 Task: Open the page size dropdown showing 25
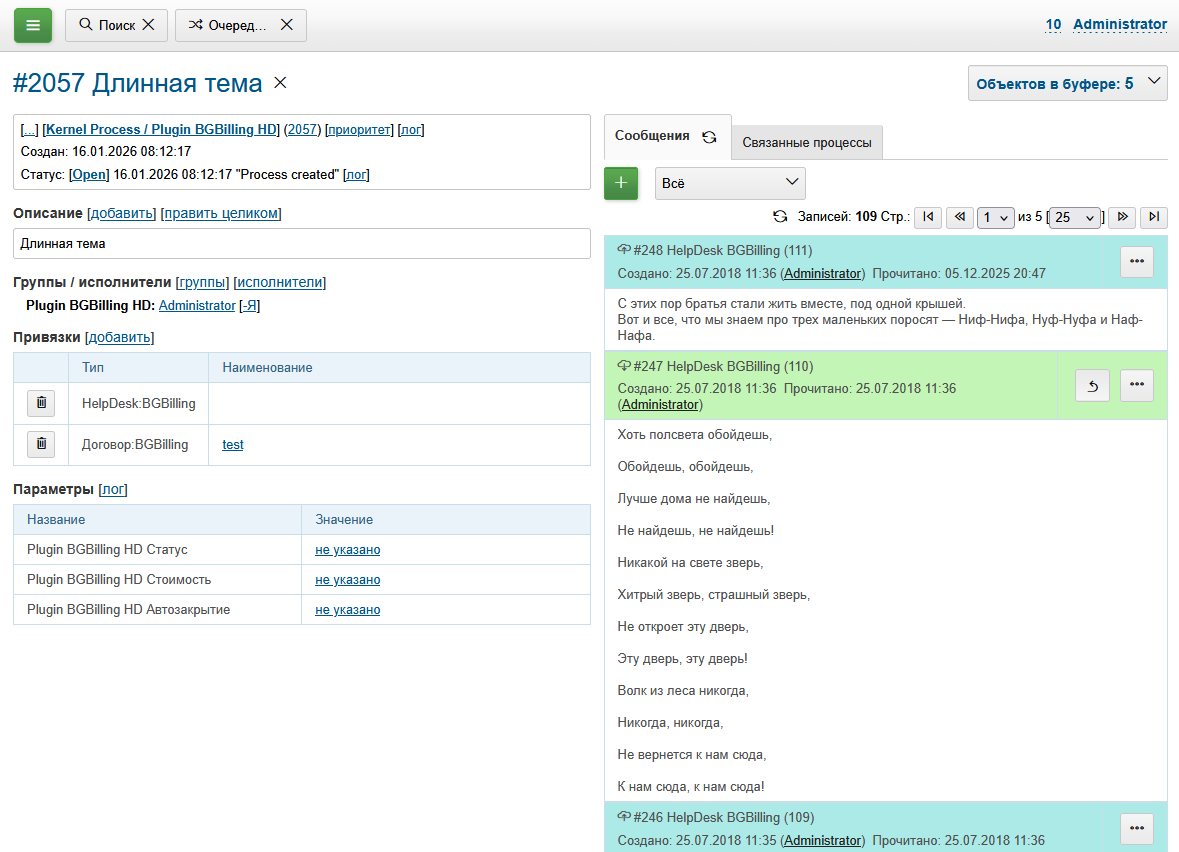pos(1075,217)
